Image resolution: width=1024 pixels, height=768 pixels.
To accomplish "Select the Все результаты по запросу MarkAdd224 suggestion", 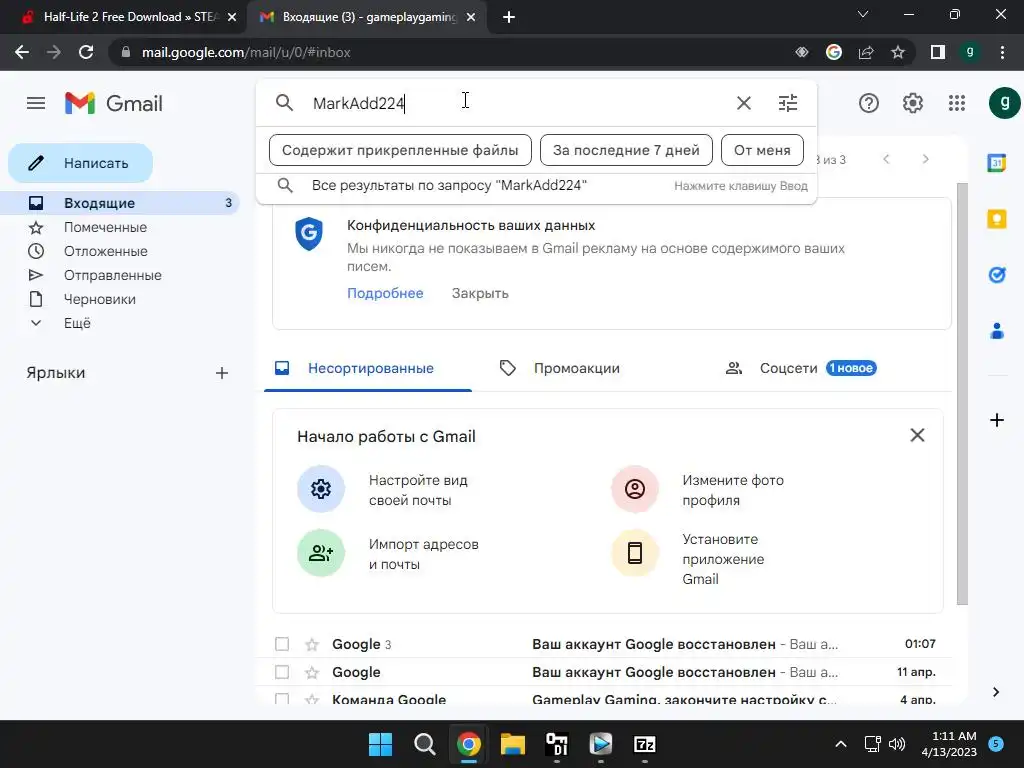I will pyautogui.click(x=536, y=185).
